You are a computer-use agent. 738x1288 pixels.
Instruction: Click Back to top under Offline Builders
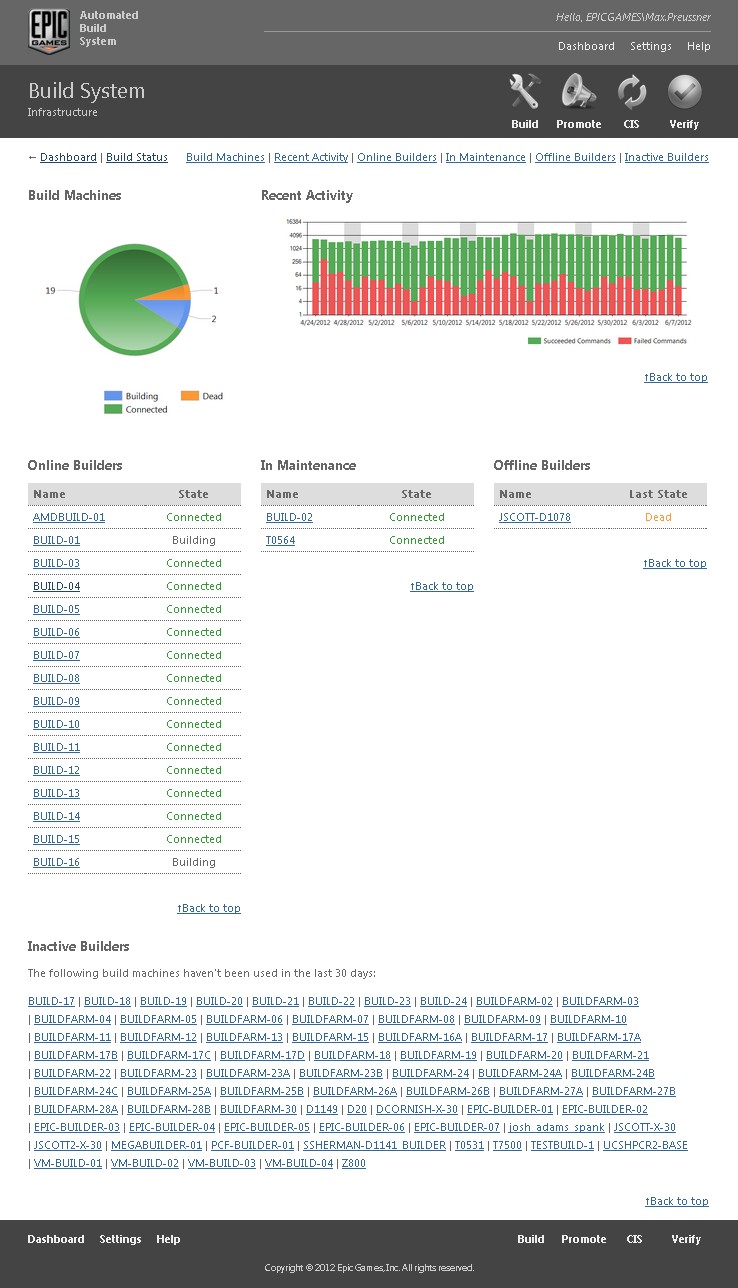pos(675,563)
